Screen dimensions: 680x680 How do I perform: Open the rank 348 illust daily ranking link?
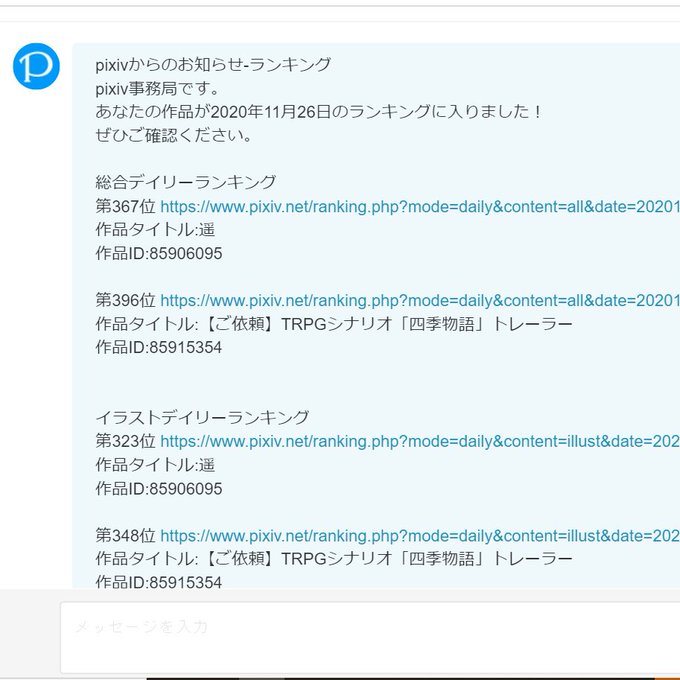(420, 536)
